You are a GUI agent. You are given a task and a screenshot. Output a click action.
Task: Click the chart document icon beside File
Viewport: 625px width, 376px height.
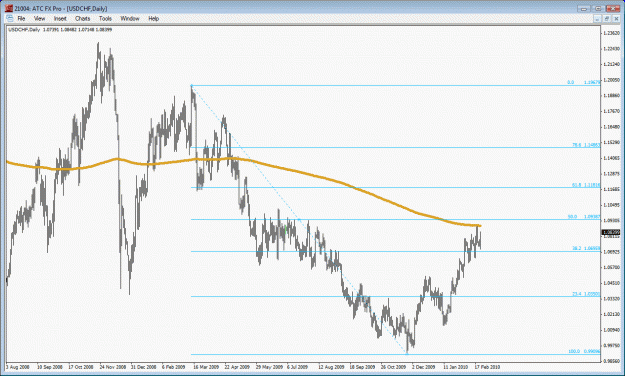coord(9,18)
